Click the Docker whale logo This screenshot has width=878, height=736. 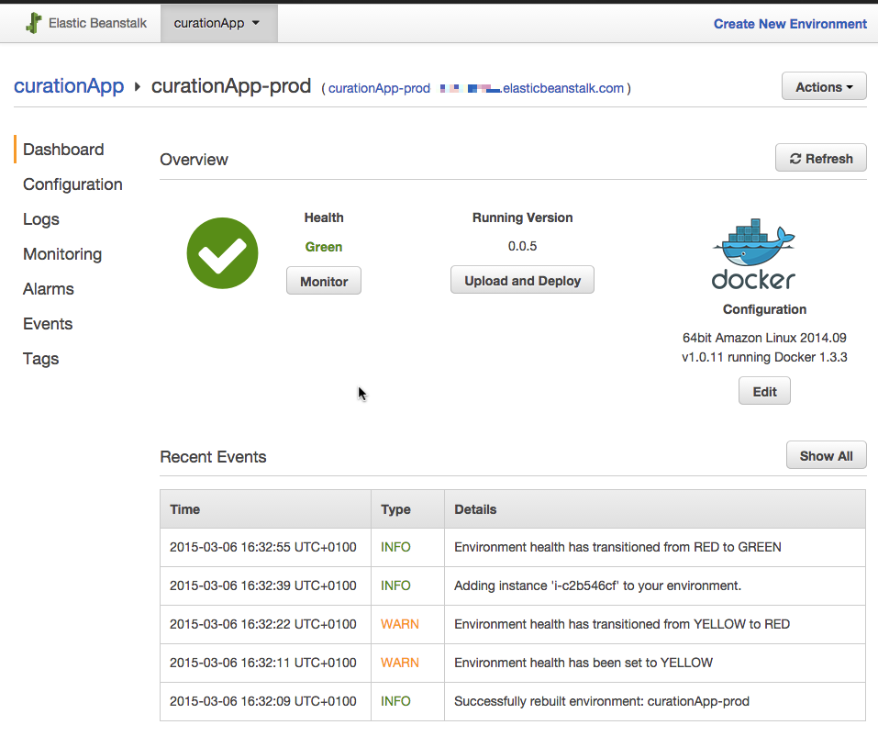tap(753, 241)
